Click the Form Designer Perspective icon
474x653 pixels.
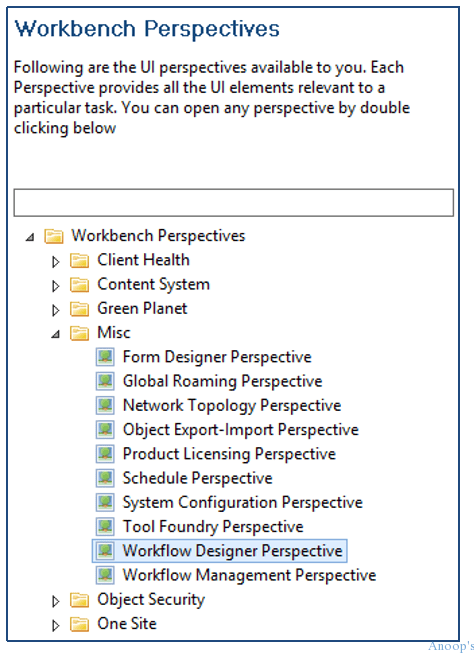(x=105, y=357)
